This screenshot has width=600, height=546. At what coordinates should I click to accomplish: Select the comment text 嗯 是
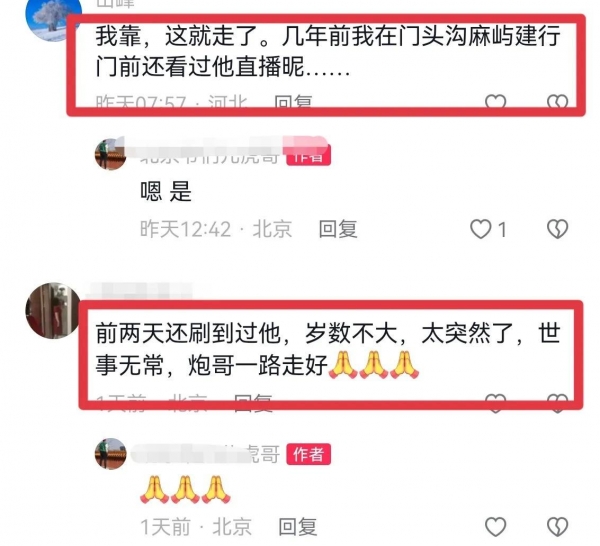(166, 191)
